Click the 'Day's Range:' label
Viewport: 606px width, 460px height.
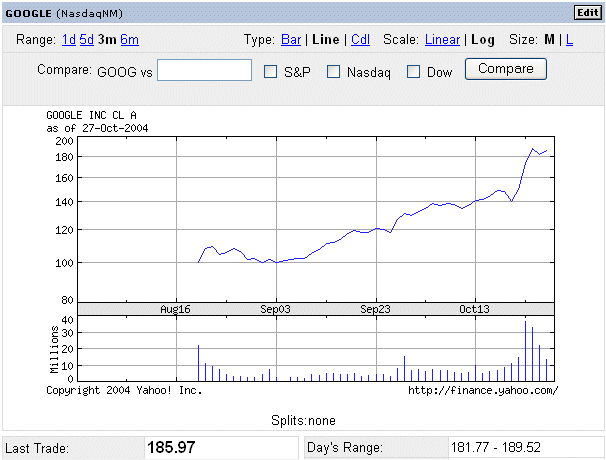[345, 448]
